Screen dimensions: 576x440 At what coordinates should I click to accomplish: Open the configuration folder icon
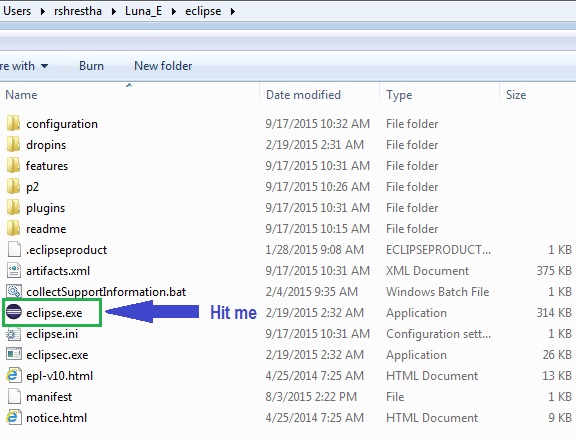(14, 123)
